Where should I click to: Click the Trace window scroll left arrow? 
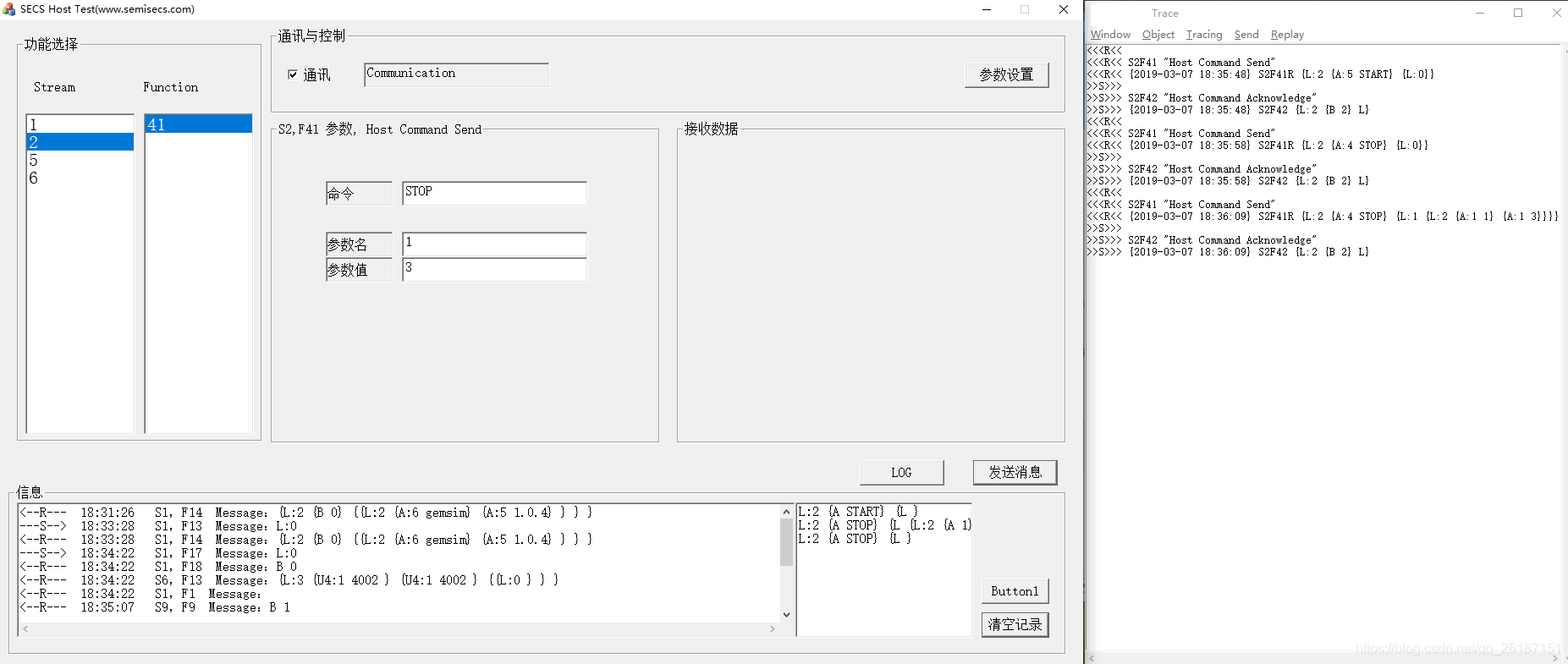click(1092, 658)
